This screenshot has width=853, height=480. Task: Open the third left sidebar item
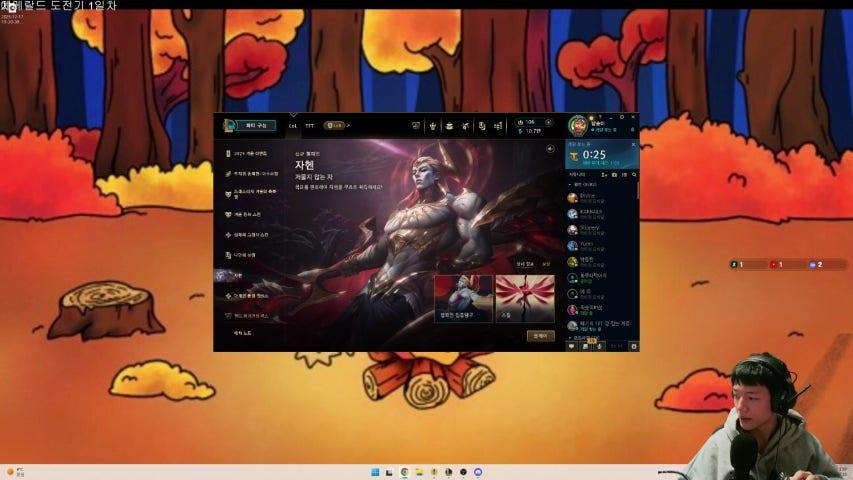pyautogui.click(x=251, y=194)
